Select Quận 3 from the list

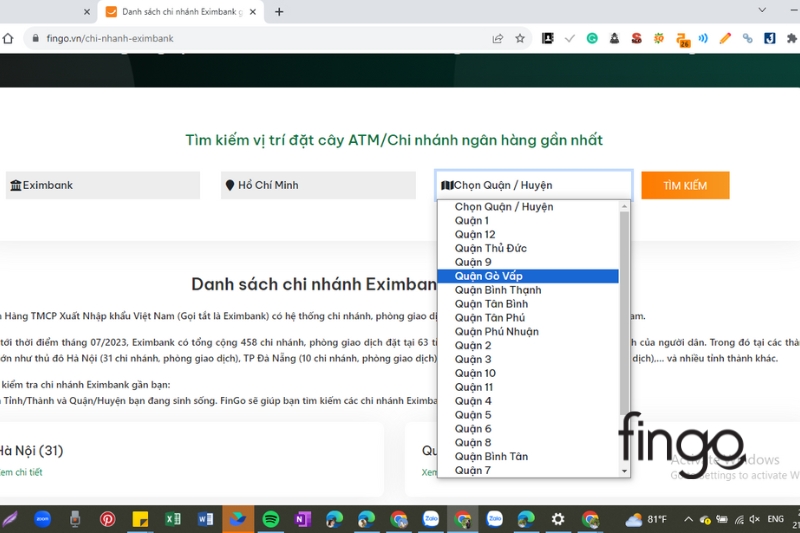528,359
